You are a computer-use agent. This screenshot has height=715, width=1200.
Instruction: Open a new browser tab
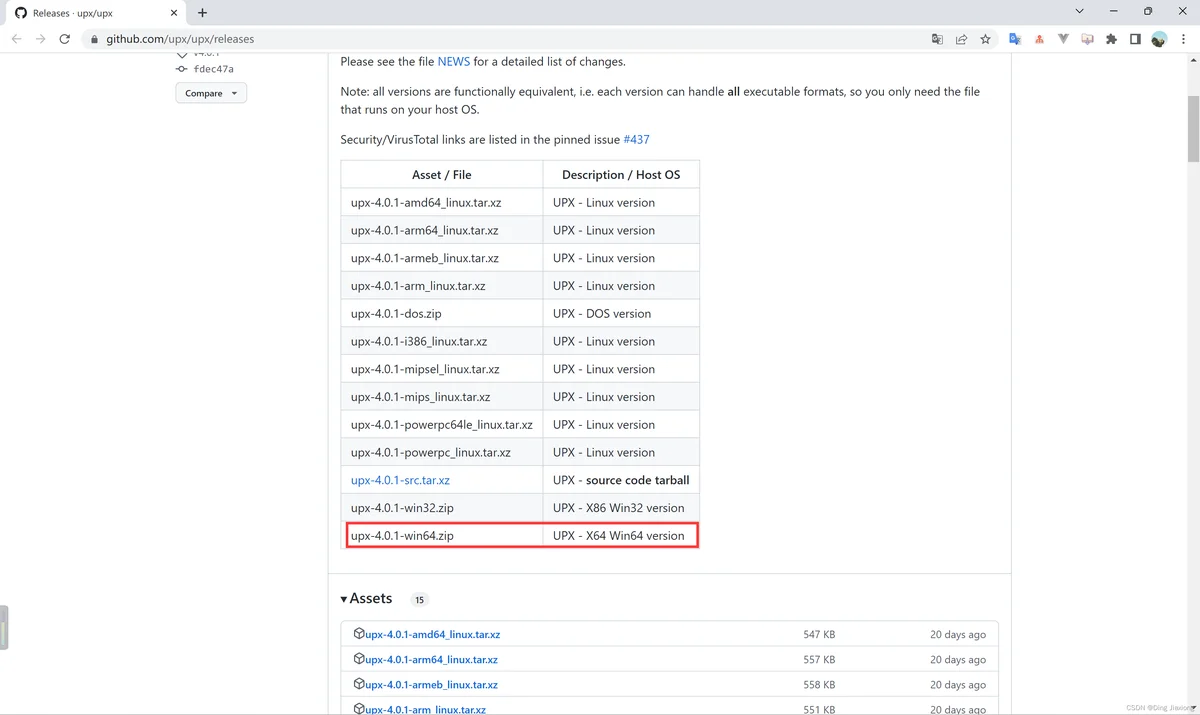202,13
